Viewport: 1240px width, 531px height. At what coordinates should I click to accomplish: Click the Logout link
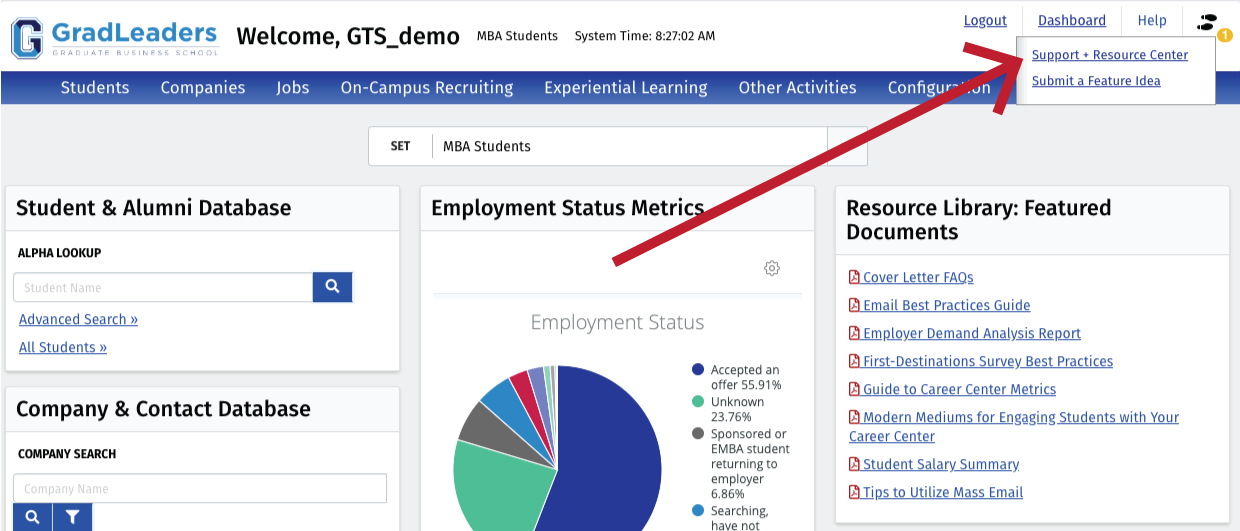pos(985,20)
